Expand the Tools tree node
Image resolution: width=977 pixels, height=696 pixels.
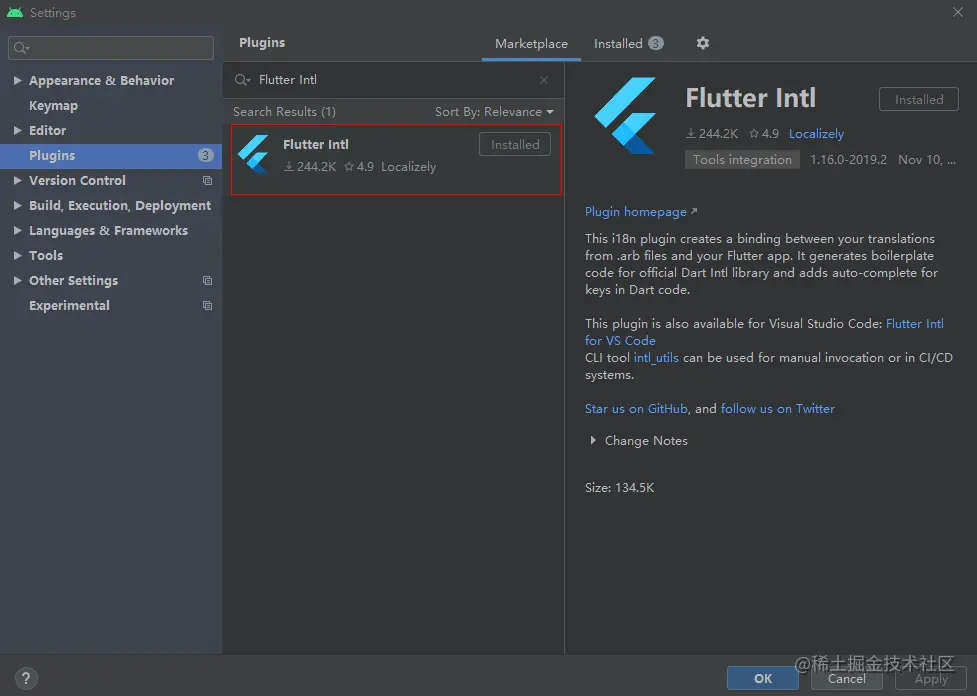coord(17,255)
